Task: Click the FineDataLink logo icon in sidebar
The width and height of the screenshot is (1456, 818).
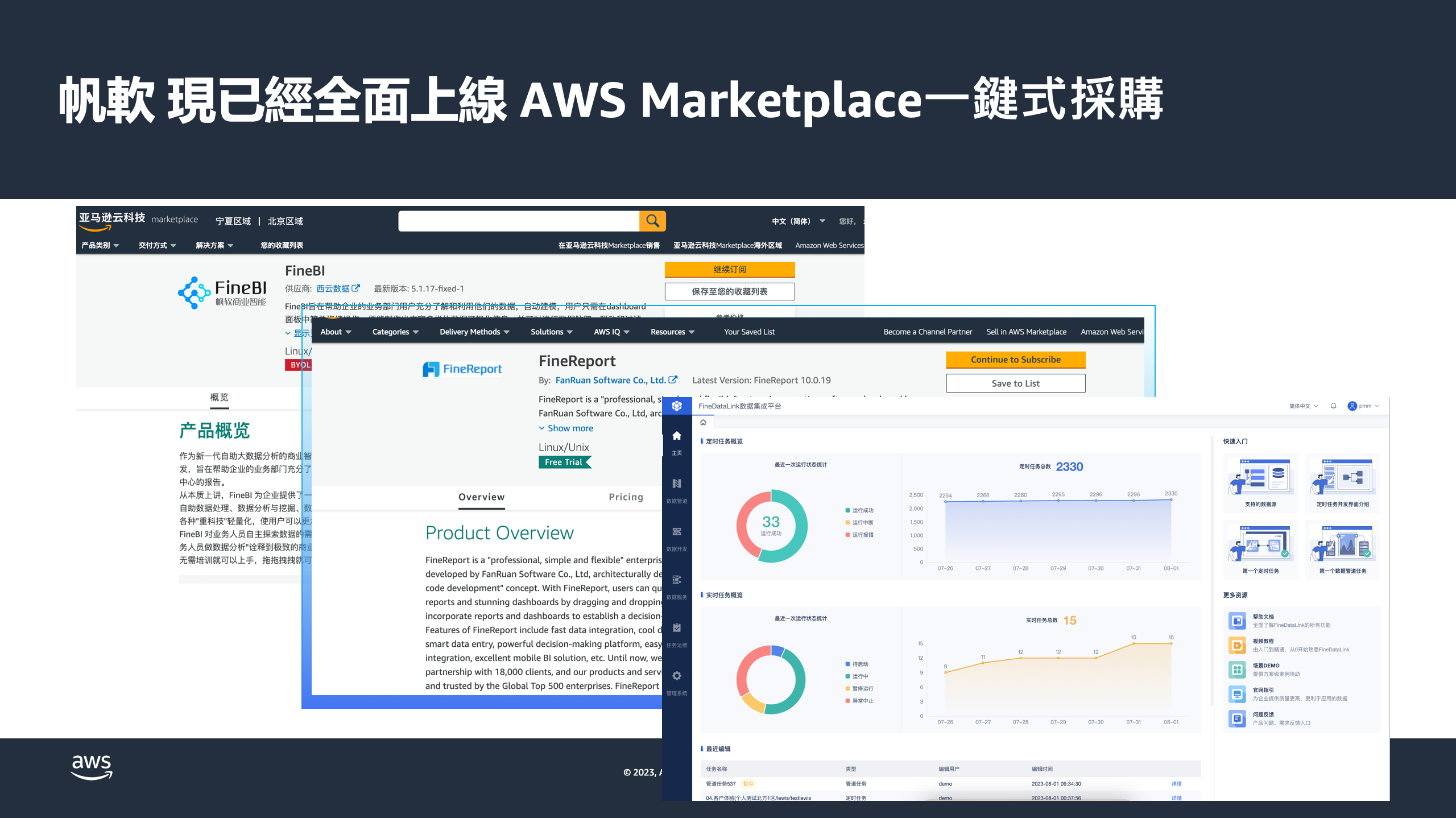Action: [677, 406]
